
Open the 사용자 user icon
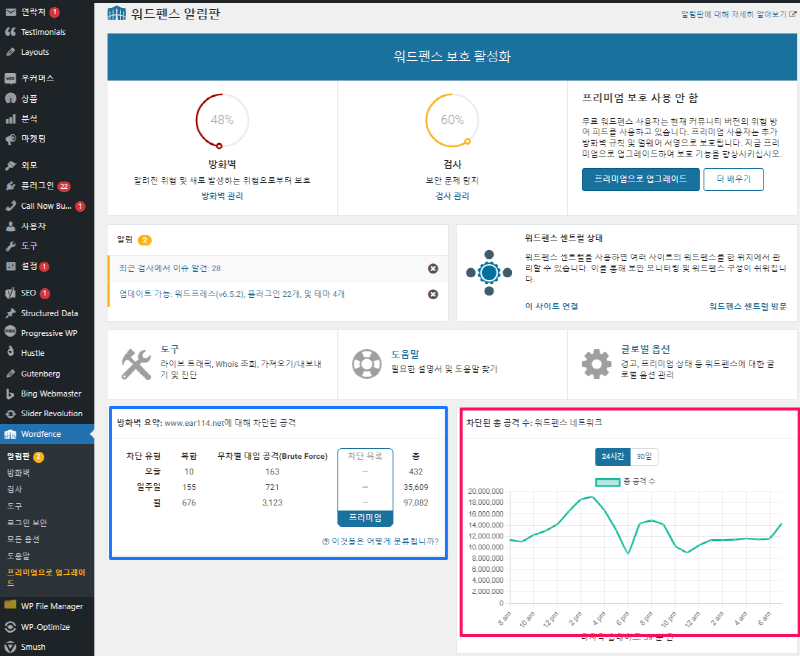tap(10, 226)
